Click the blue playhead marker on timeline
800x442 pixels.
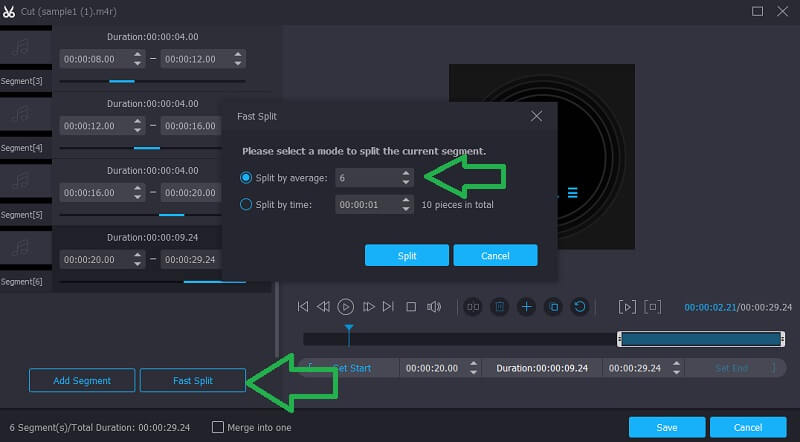click(x=349, y=329)
